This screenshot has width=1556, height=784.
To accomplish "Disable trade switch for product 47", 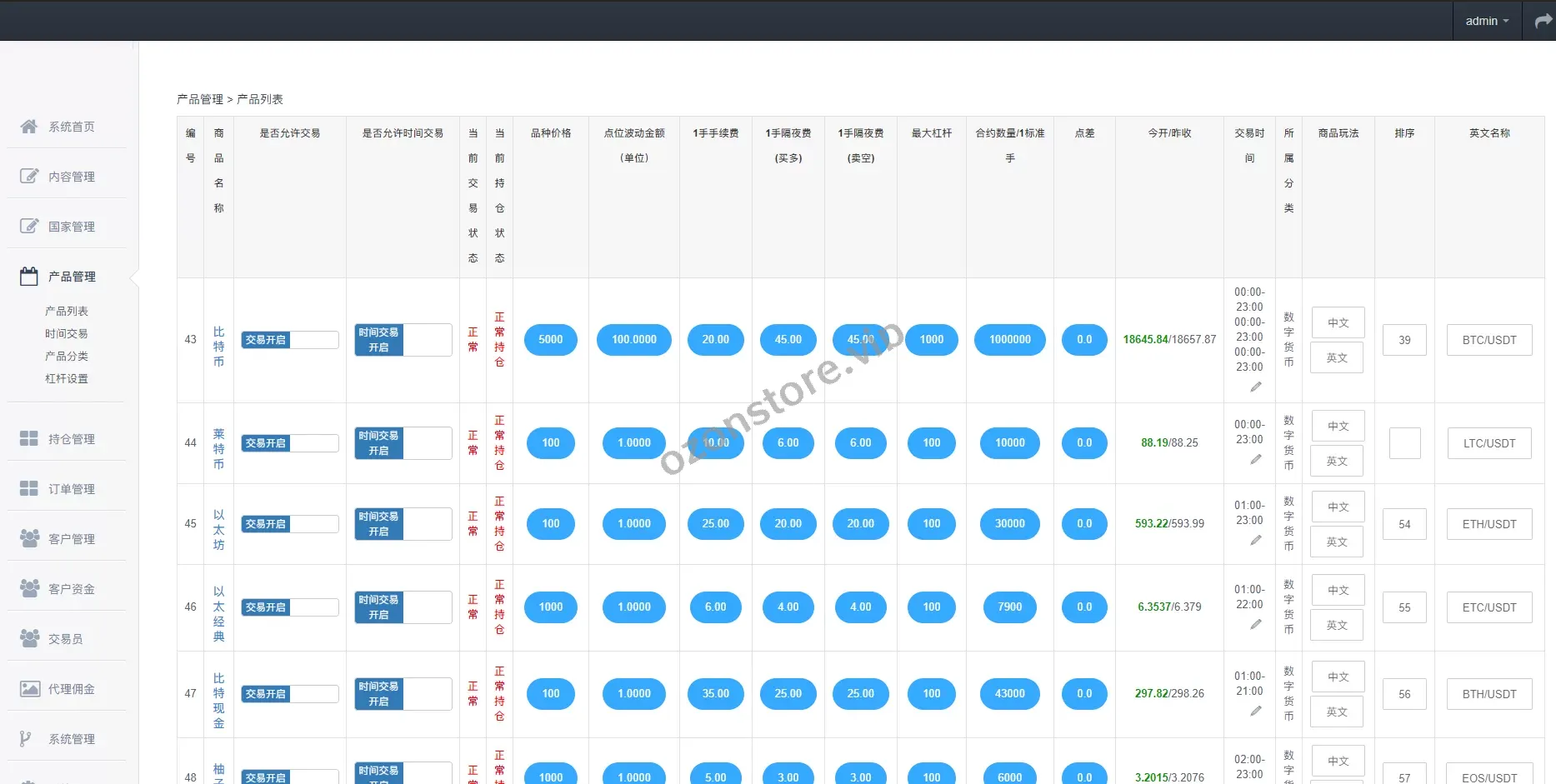I will pyautogui.click(x=289, y=694).
